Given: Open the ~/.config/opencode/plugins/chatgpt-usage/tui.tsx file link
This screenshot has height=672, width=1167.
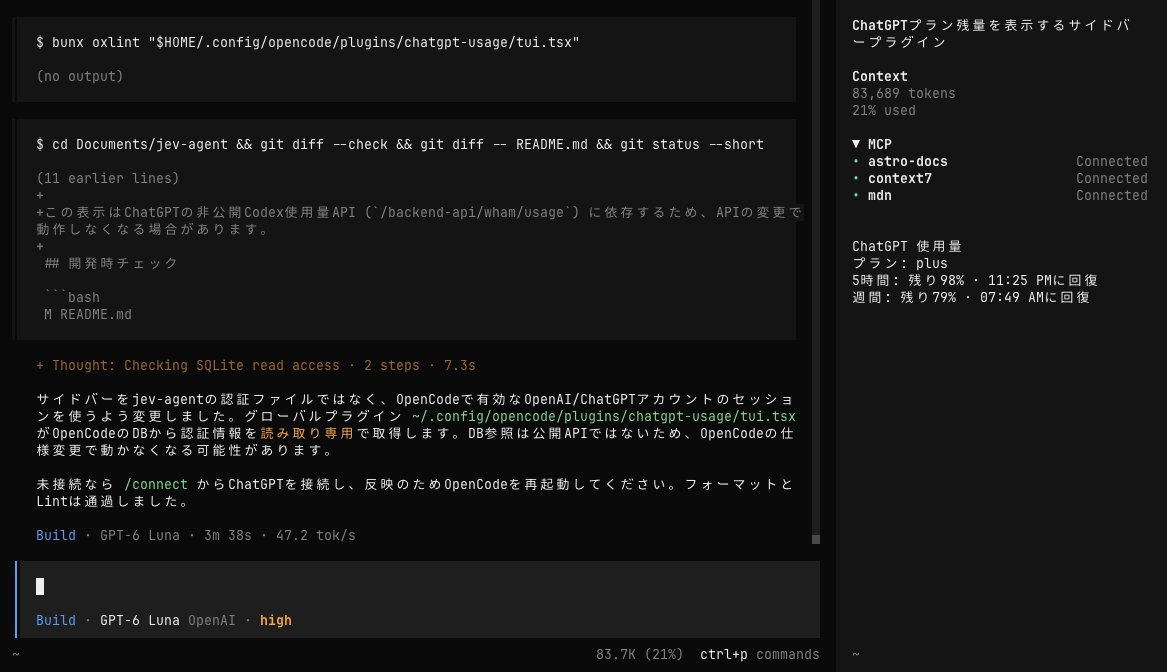Looking at the screenshot, I should [x=603, y=417].
